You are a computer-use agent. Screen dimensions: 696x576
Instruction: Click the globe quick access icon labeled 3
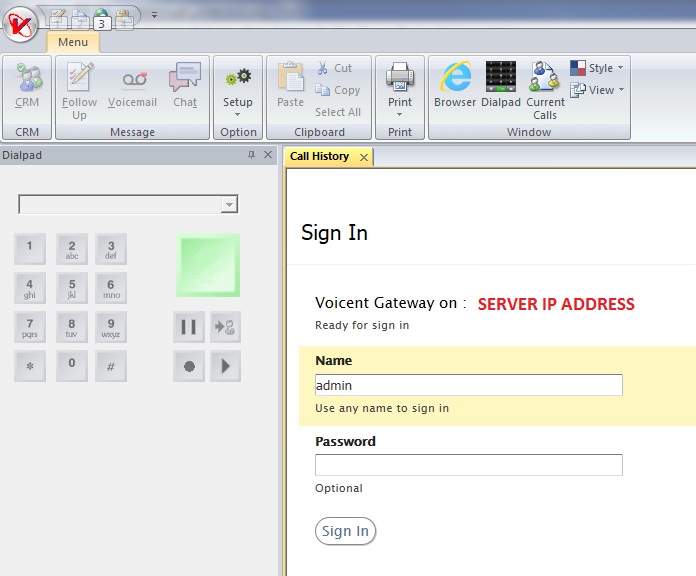tap(102, 19)
